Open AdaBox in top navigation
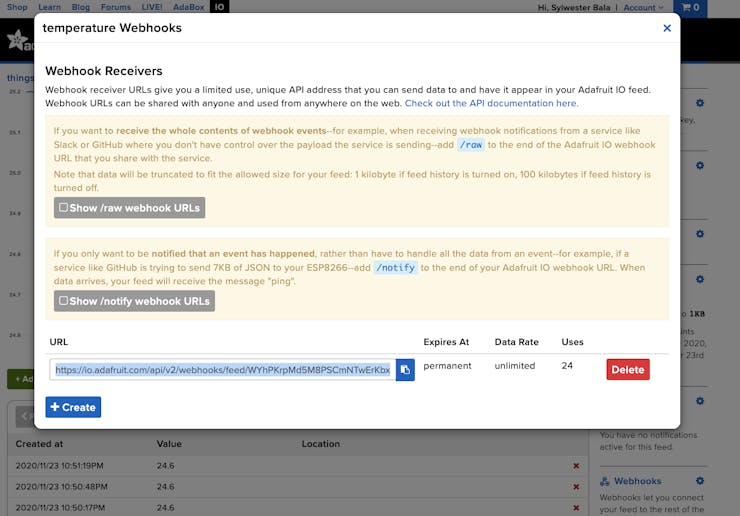The height and width of the screenshot is (516, 740). pyautogui.click(x=188, y=7)
